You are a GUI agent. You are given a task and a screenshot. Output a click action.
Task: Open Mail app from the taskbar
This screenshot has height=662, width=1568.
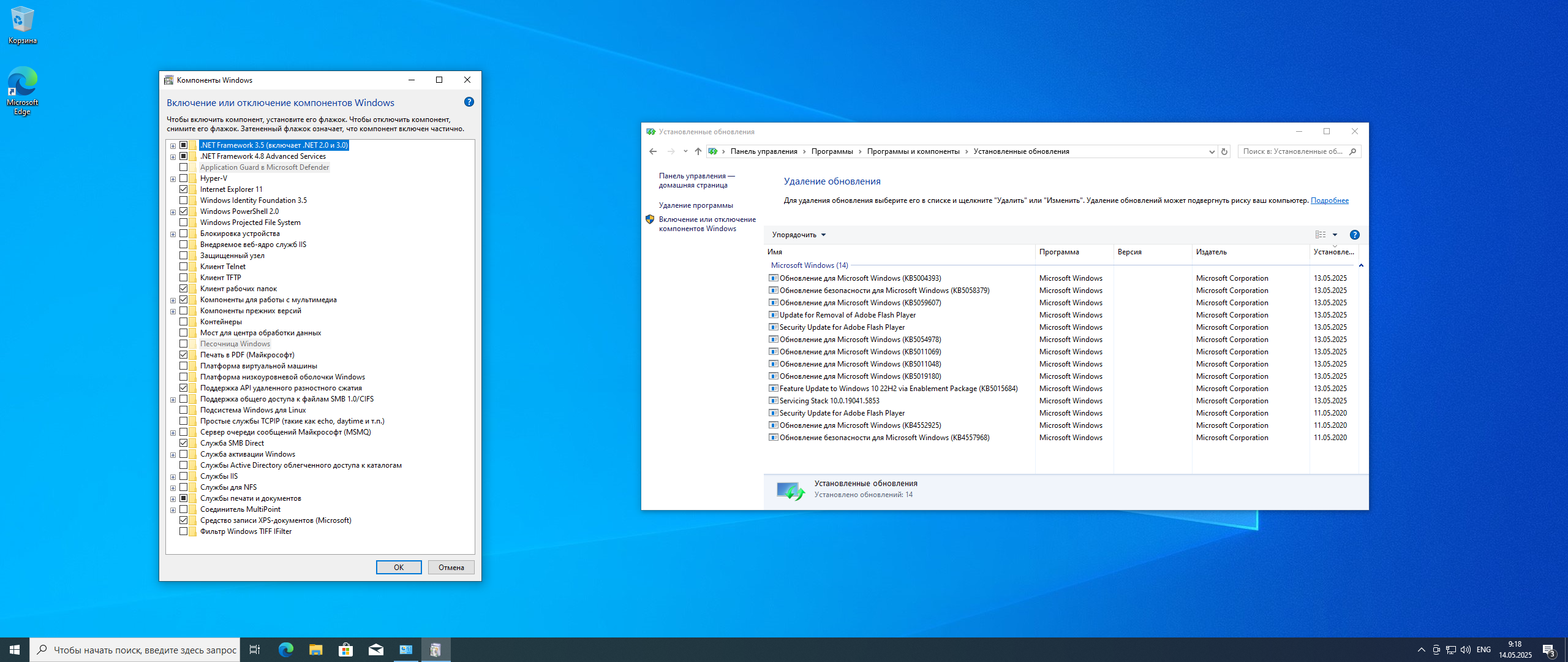375,650
